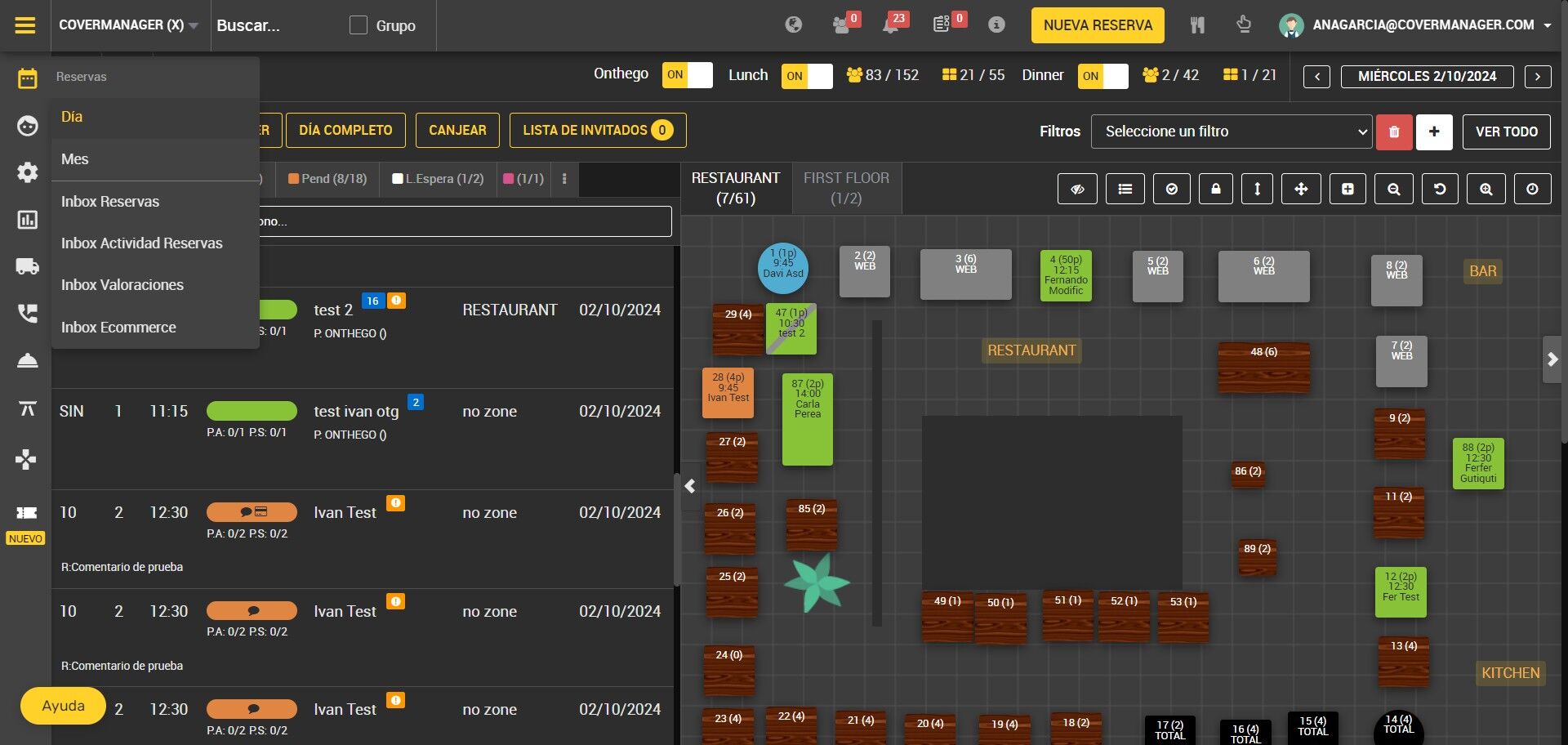Image resolution: width=1568 pixels, height=745 pixels.
Task: Open the Seleccione un filtro dropdown
Action: 1232,132
